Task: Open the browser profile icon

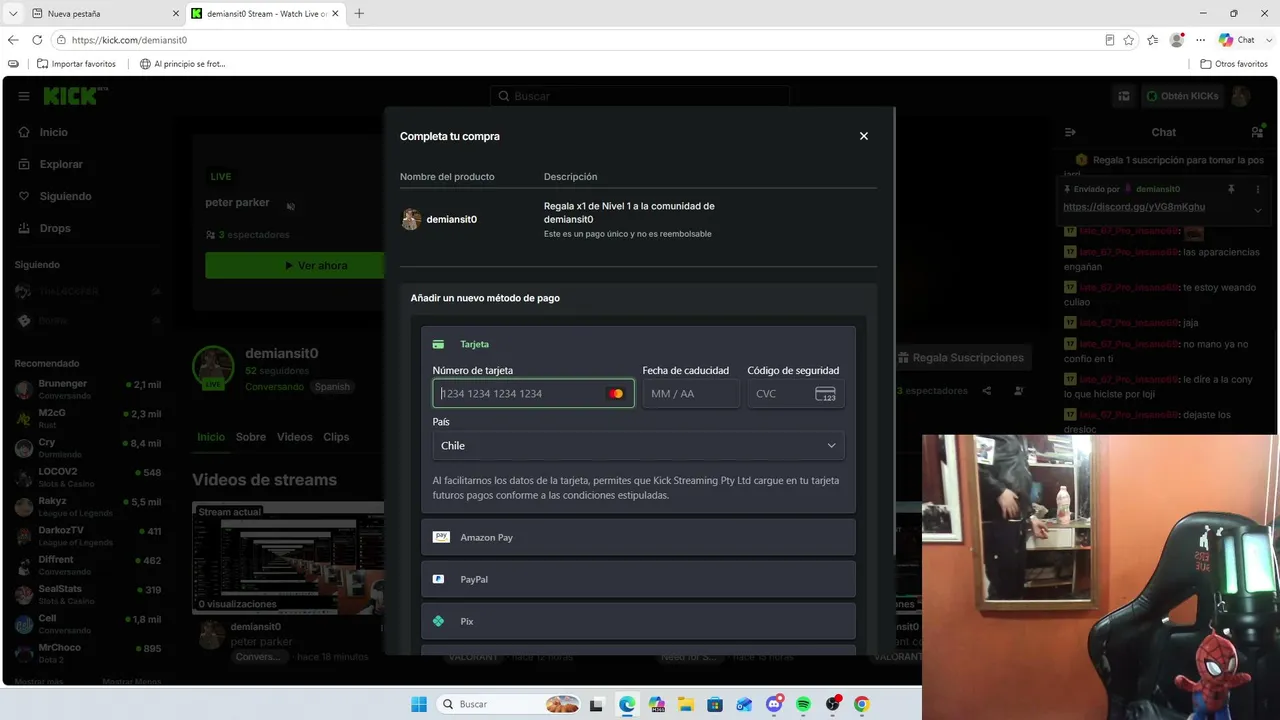Action: (1177, 40)
